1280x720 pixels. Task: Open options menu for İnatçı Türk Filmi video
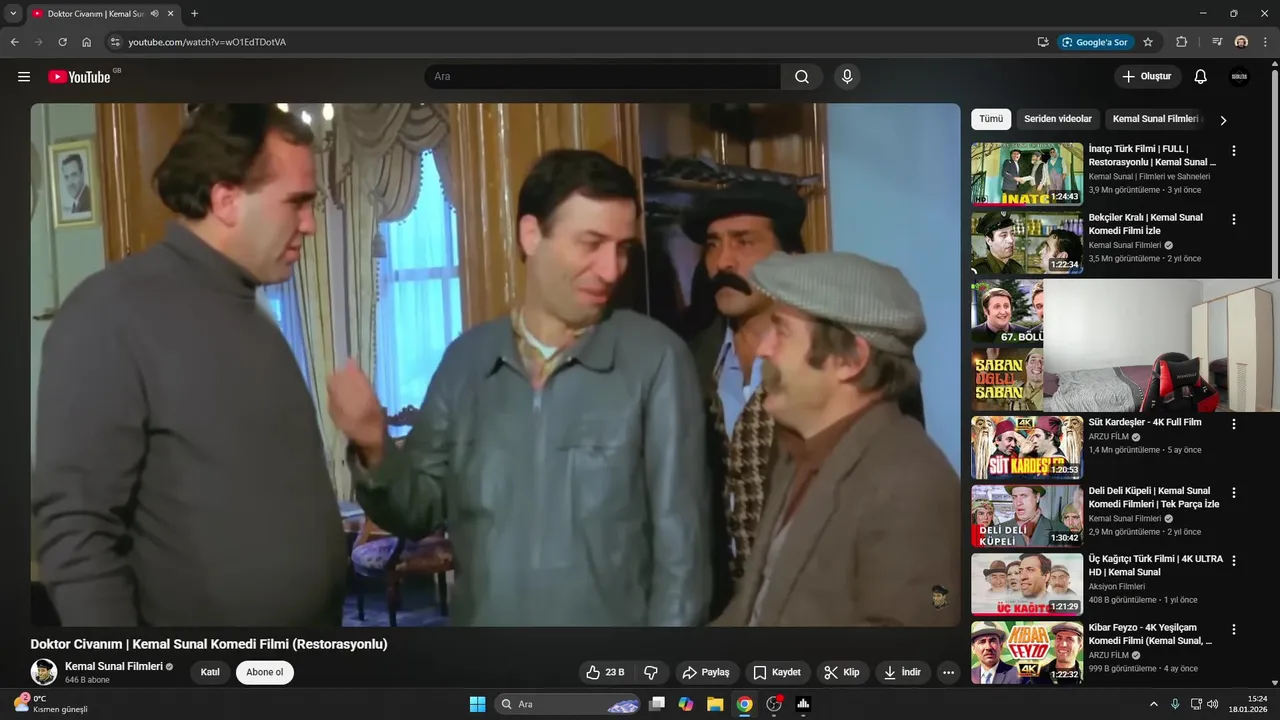click(1234, 151)
